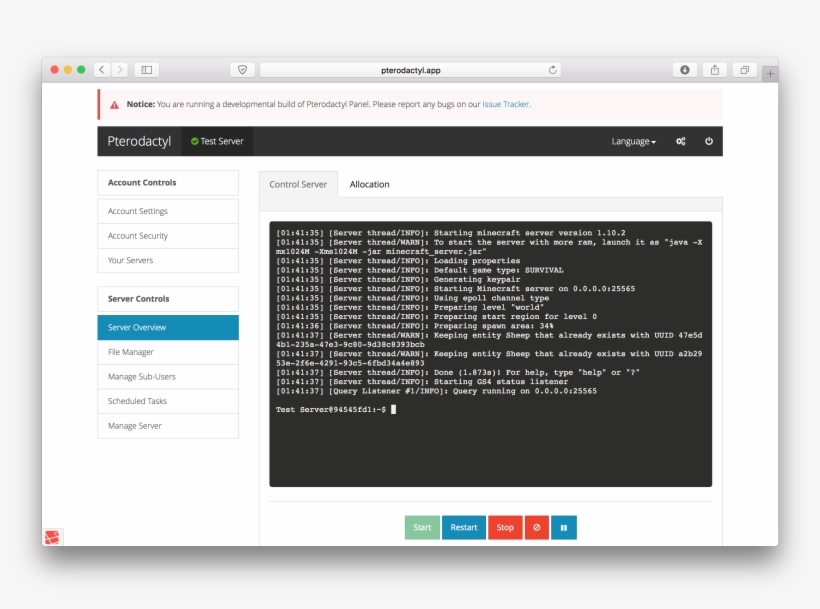Open the Language dropdown menu

(x=633, y=141)
